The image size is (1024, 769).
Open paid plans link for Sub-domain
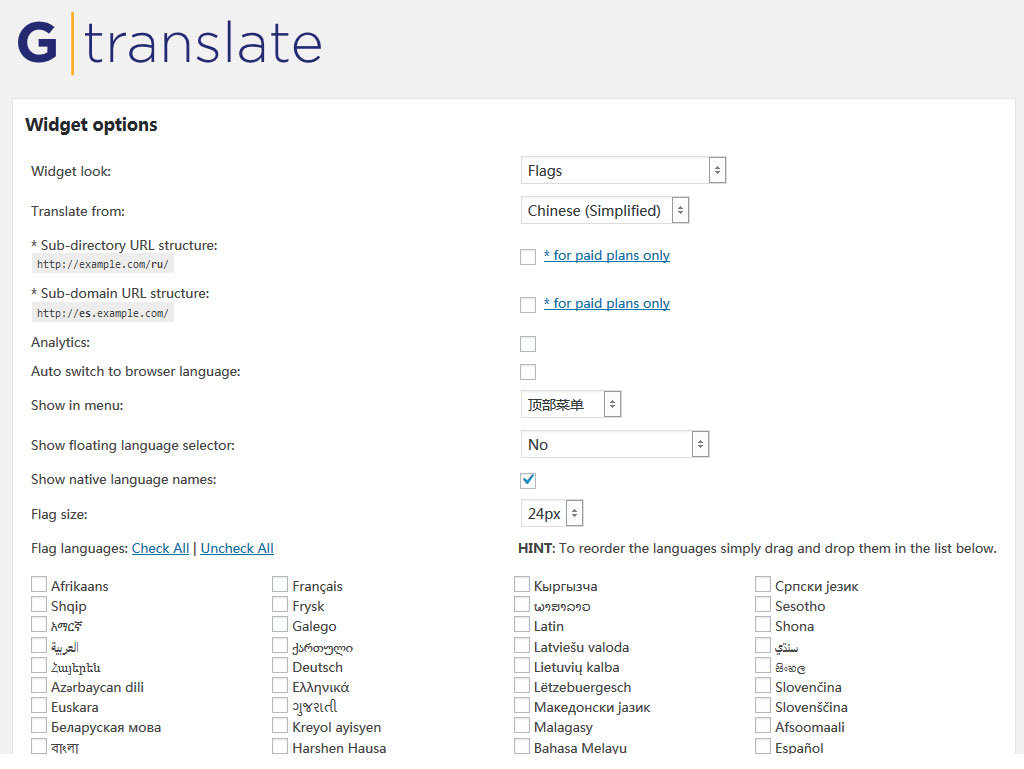tap(607, 304)
